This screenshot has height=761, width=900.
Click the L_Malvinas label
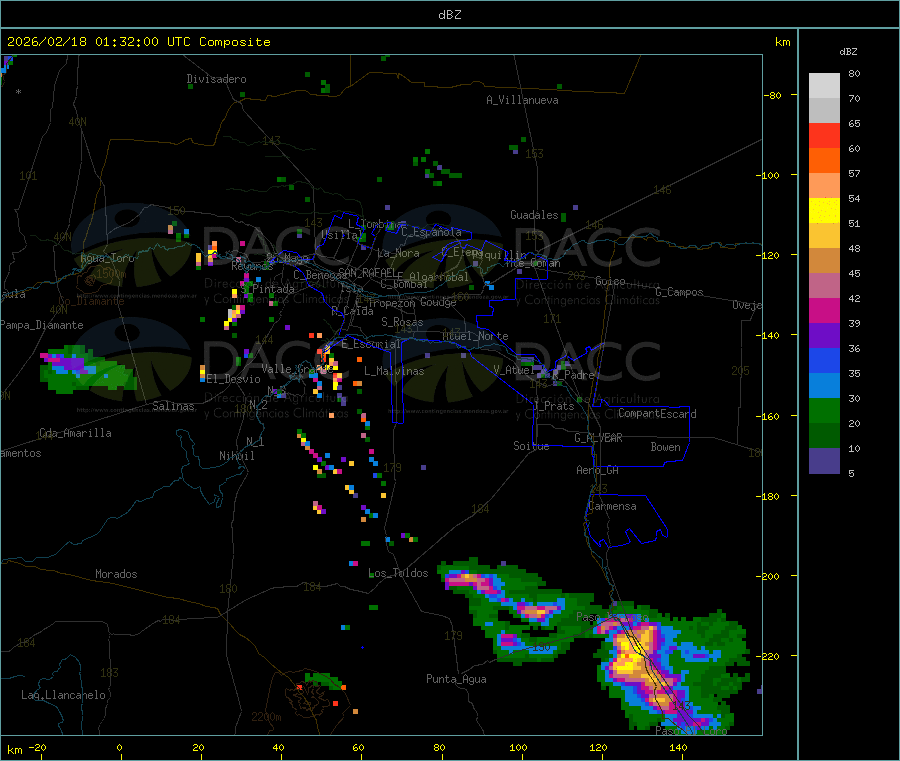point(394,371)
